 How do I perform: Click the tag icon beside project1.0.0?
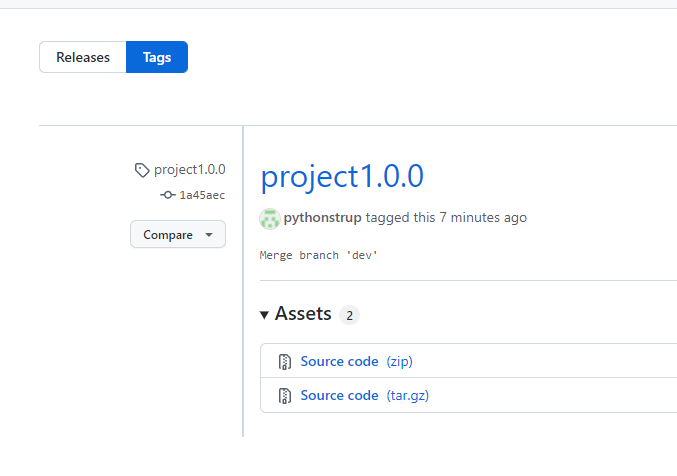point(142,170)
